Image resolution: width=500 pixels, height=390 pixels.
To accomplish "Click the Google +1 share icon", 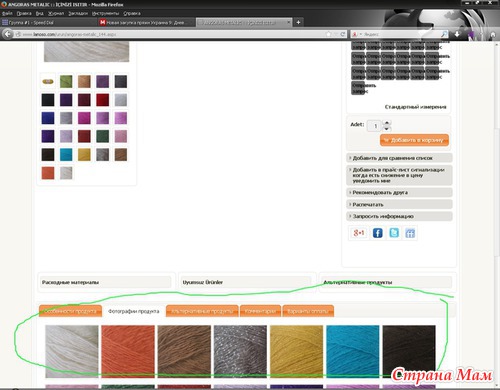I will point(359,233).
